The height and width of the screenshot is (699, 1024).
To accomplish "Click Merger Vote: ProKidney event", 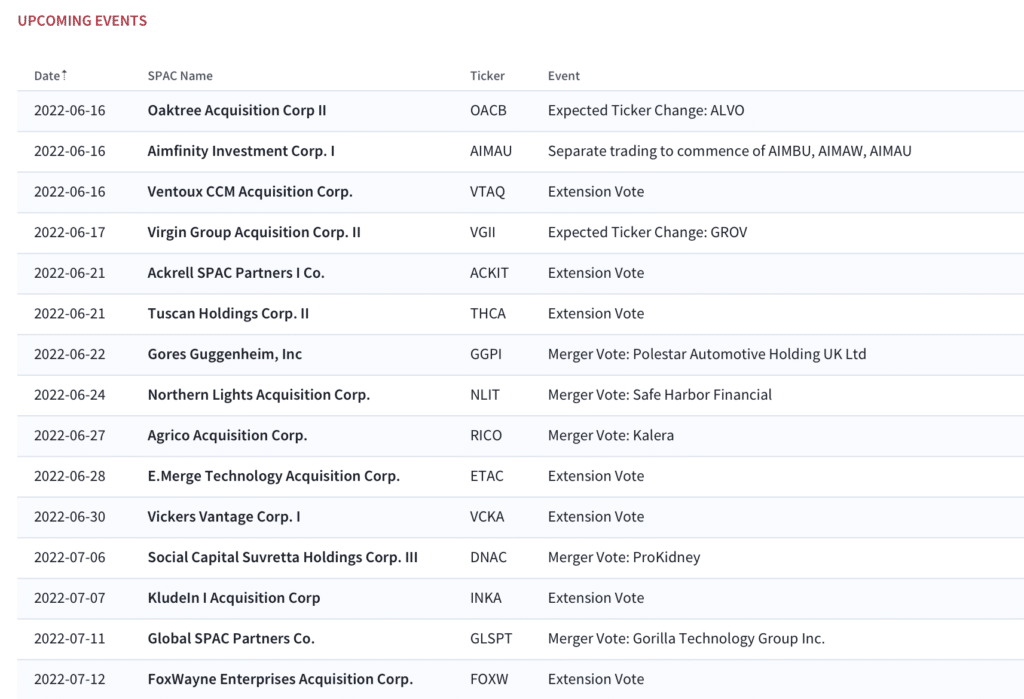I will (x=624, y=557).
